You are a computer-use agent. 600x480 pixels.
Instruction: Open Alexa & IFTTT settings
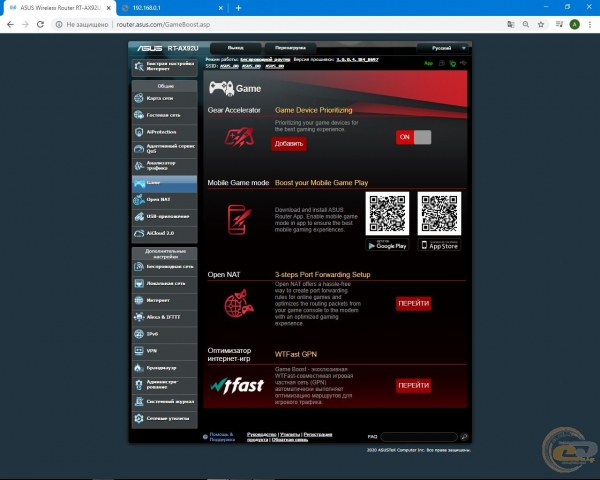coord(165,317)
